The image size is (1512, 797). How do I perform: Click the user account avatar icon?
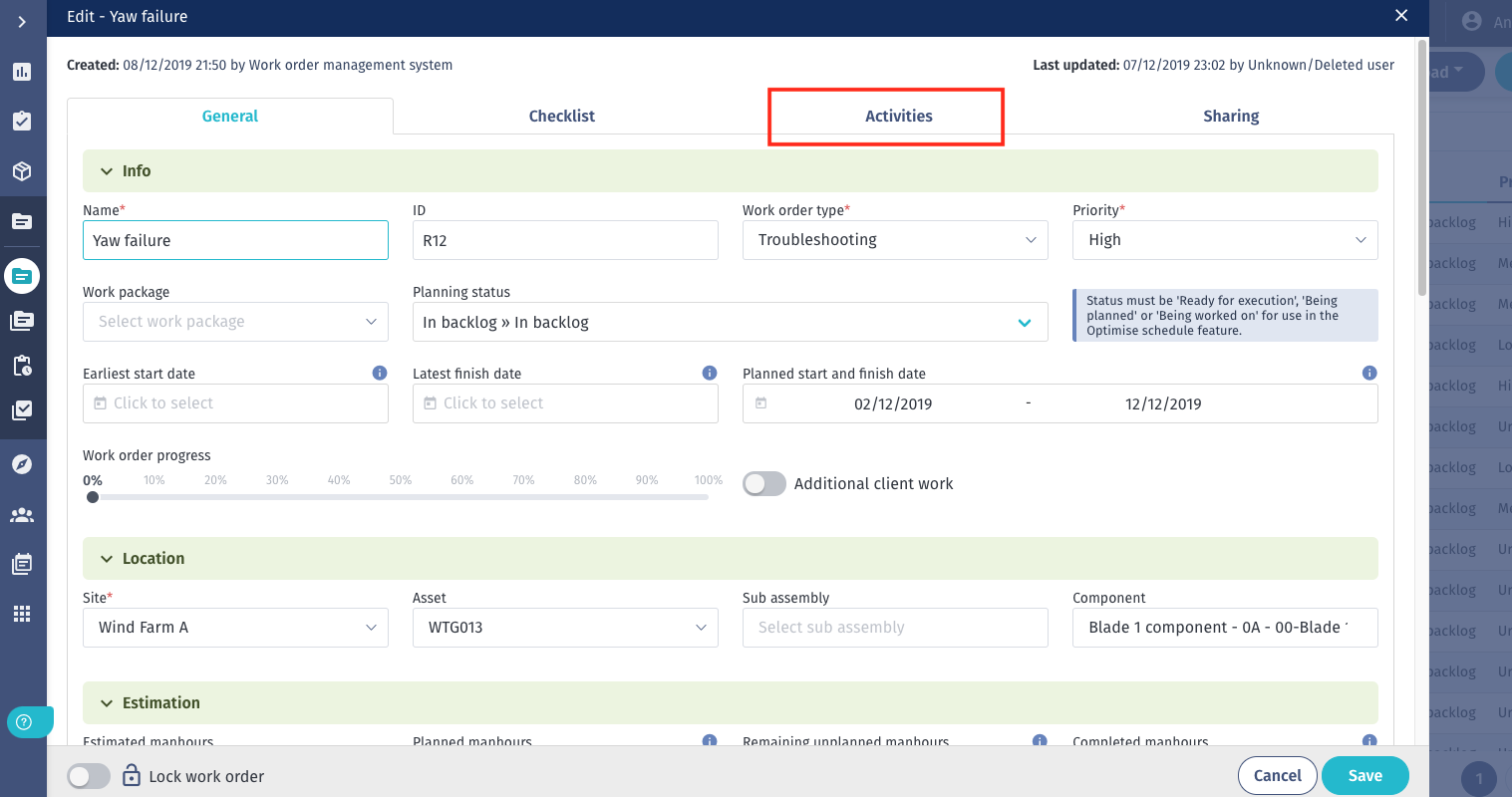click(x=1471, y=21)
